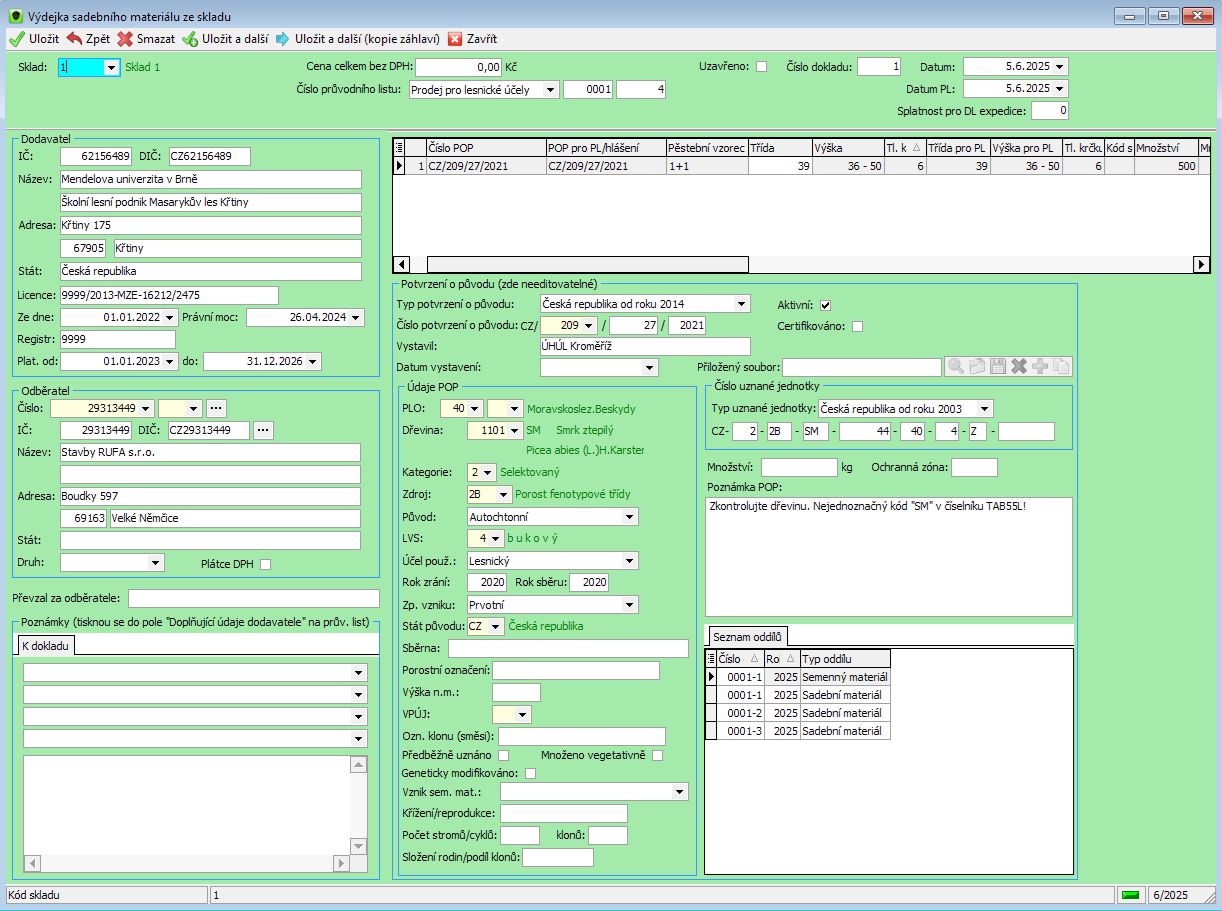Click the magnifier icon beside Přiložený soubor
Viewport: 1222px width, 911px height.
(954, 367)
